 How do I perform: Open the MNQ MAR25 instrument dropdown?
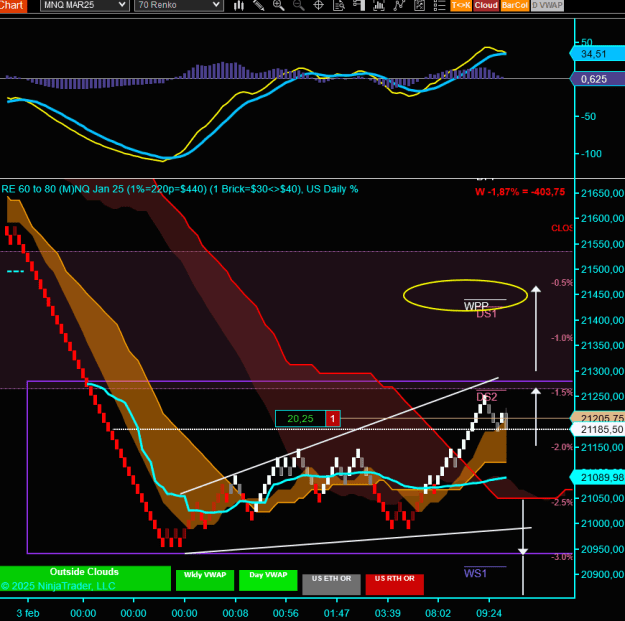point(85,5)
